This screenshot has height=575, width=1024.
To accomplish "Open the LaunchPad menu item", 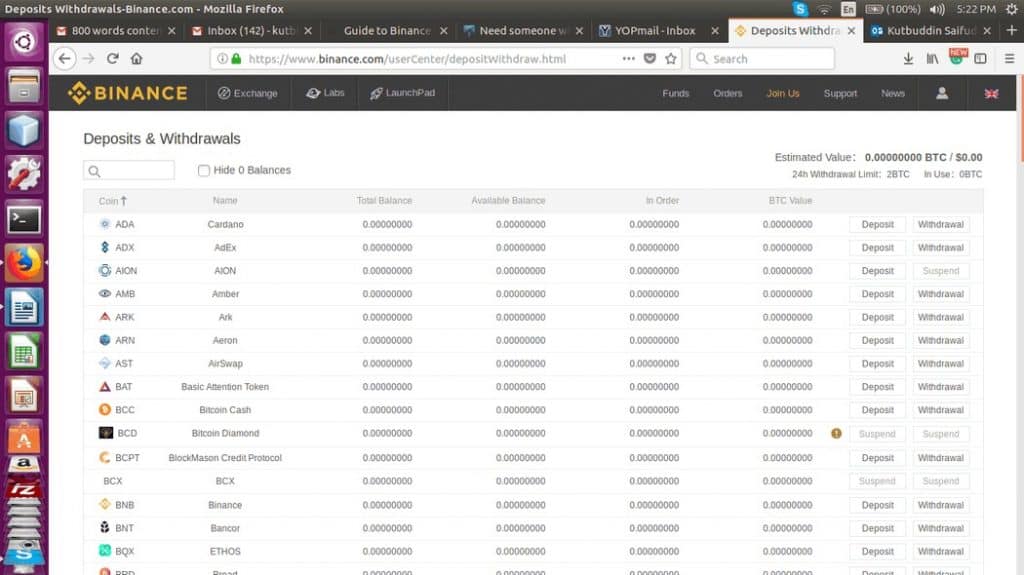I will [x=402, y=93].
